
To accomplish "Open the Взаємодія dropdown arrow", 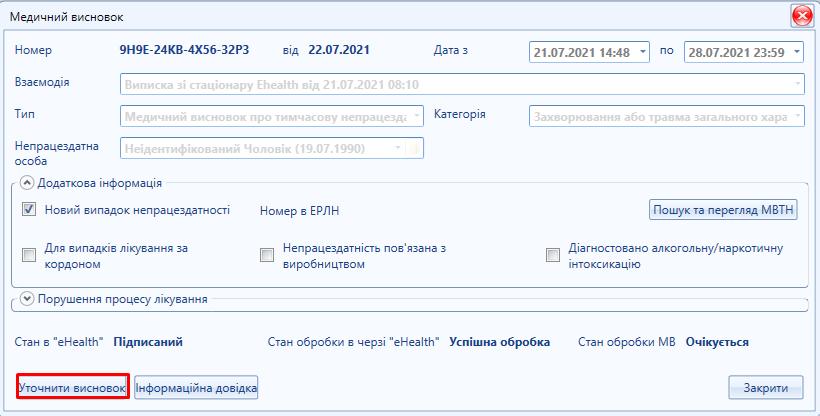I will (x=798, y=84).
